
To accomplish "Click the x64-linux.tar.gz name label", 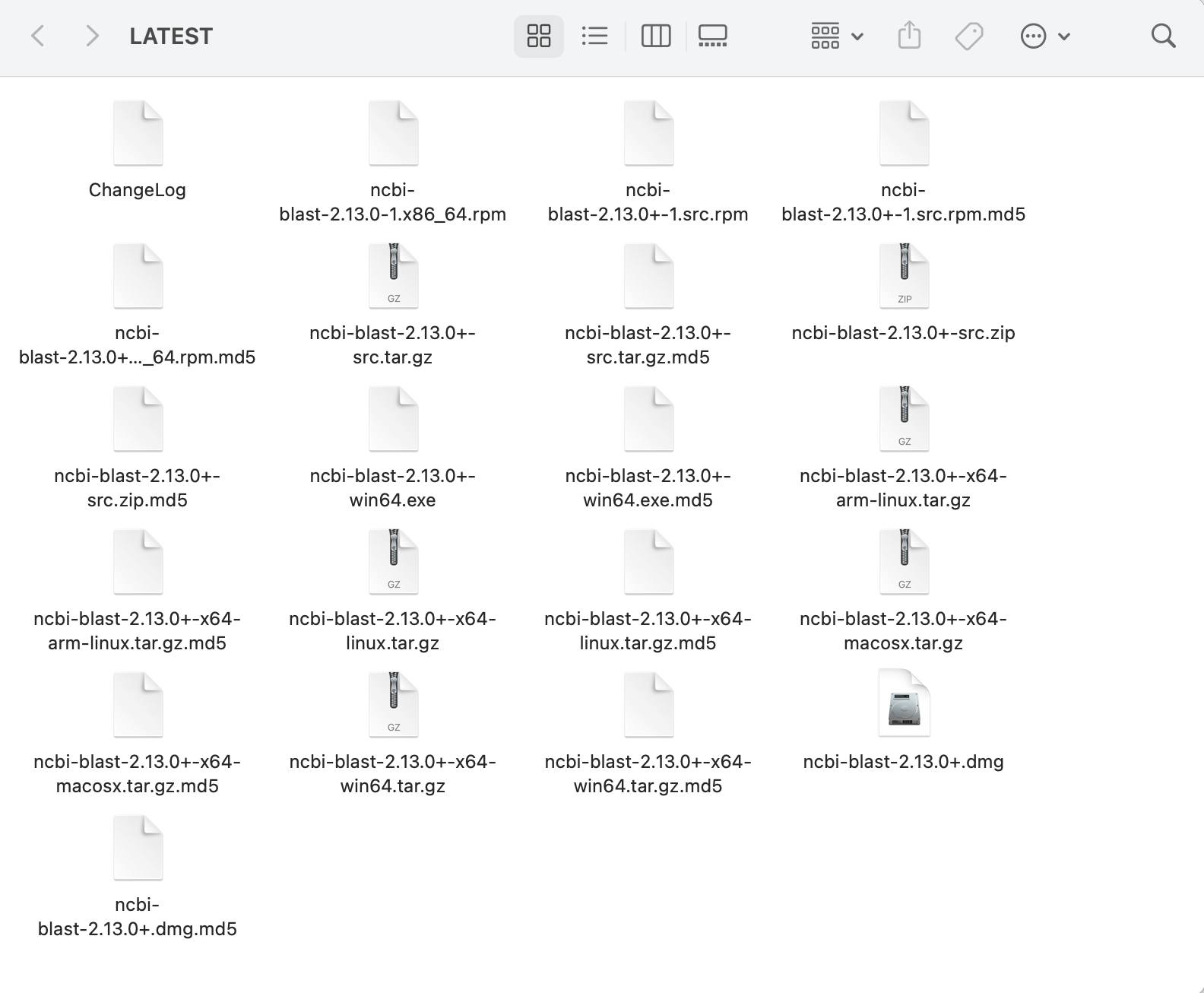I will 393,631.
